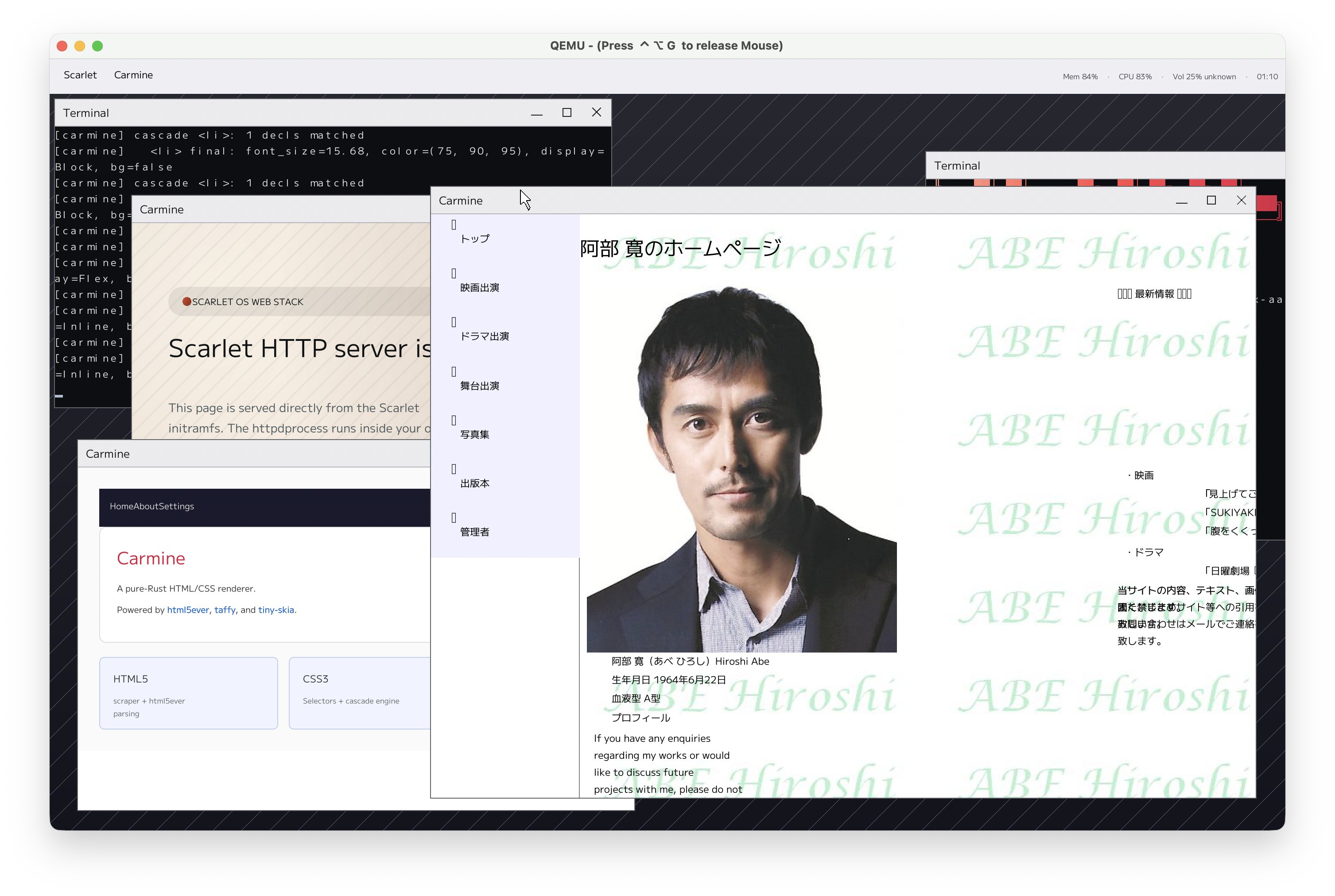The height and width of the screenshot is (896, 1335).
Task: Click the portrait photo of Hiroshi Abe
Action: coord(741,468)
